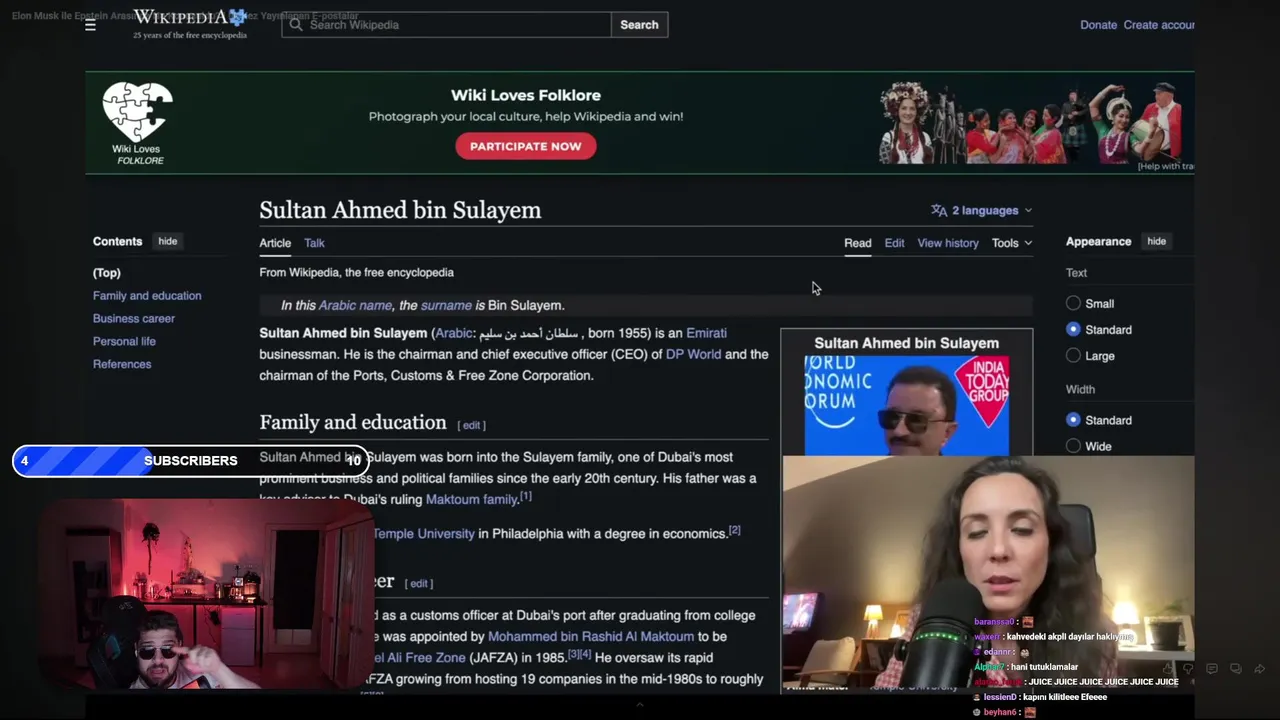Click the Help with translations link

pyautogui.click(x=1165, y=166)
